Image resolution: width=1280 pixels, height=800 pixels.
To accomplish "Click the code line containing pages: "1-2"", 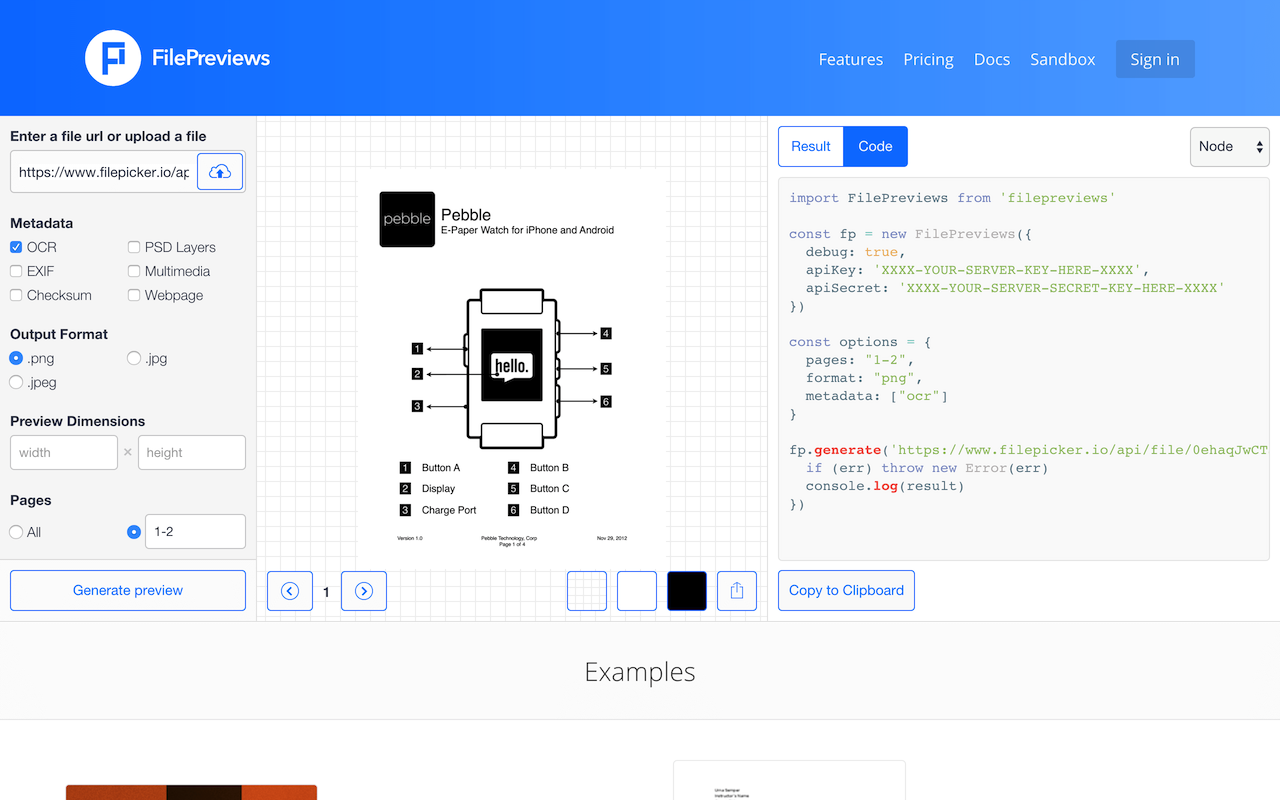I will coord(860,360).
